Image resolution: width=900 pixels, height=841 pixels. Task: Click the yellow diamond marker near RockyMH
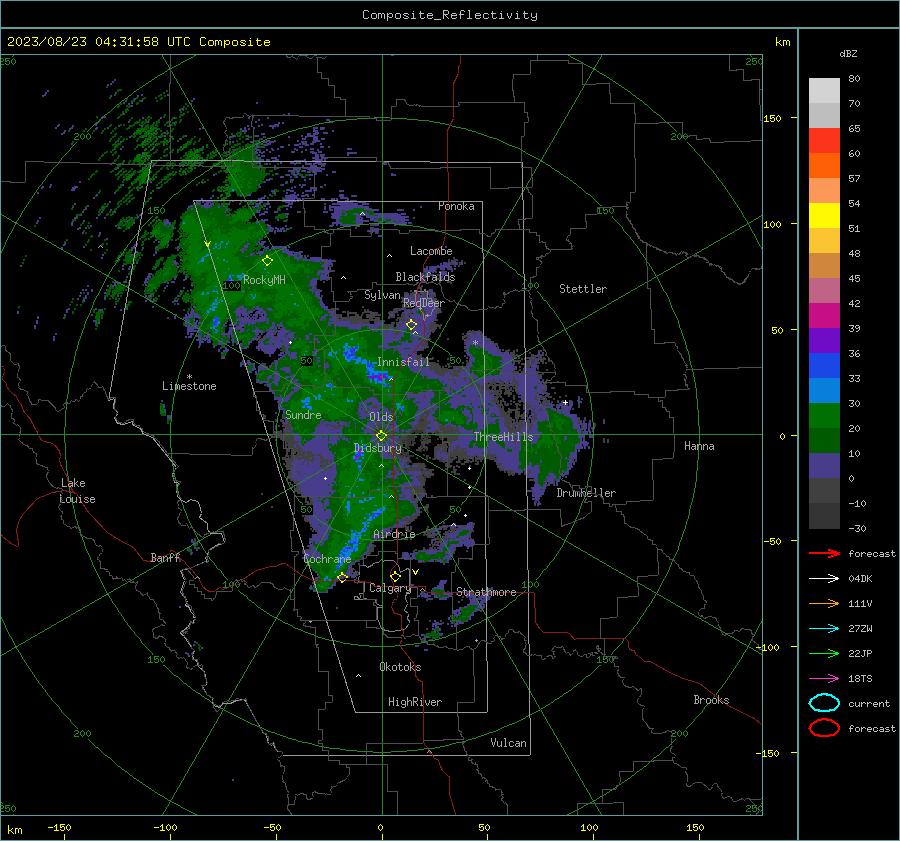(x=267, y=261)
